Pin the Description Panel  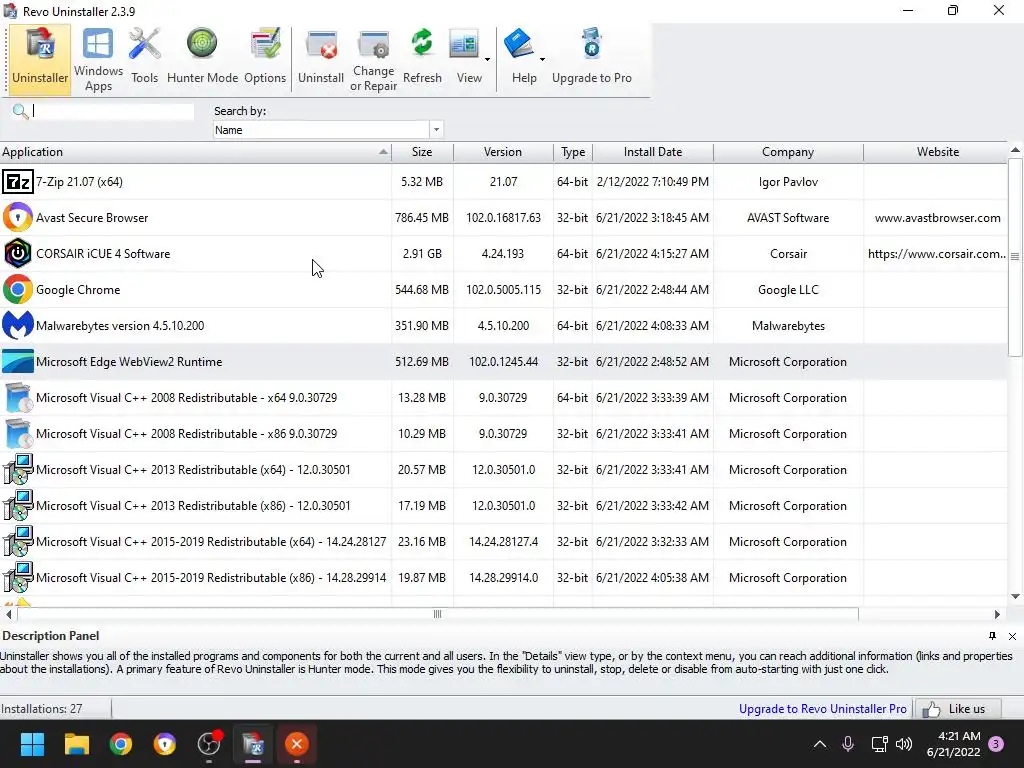pos(993,635)
